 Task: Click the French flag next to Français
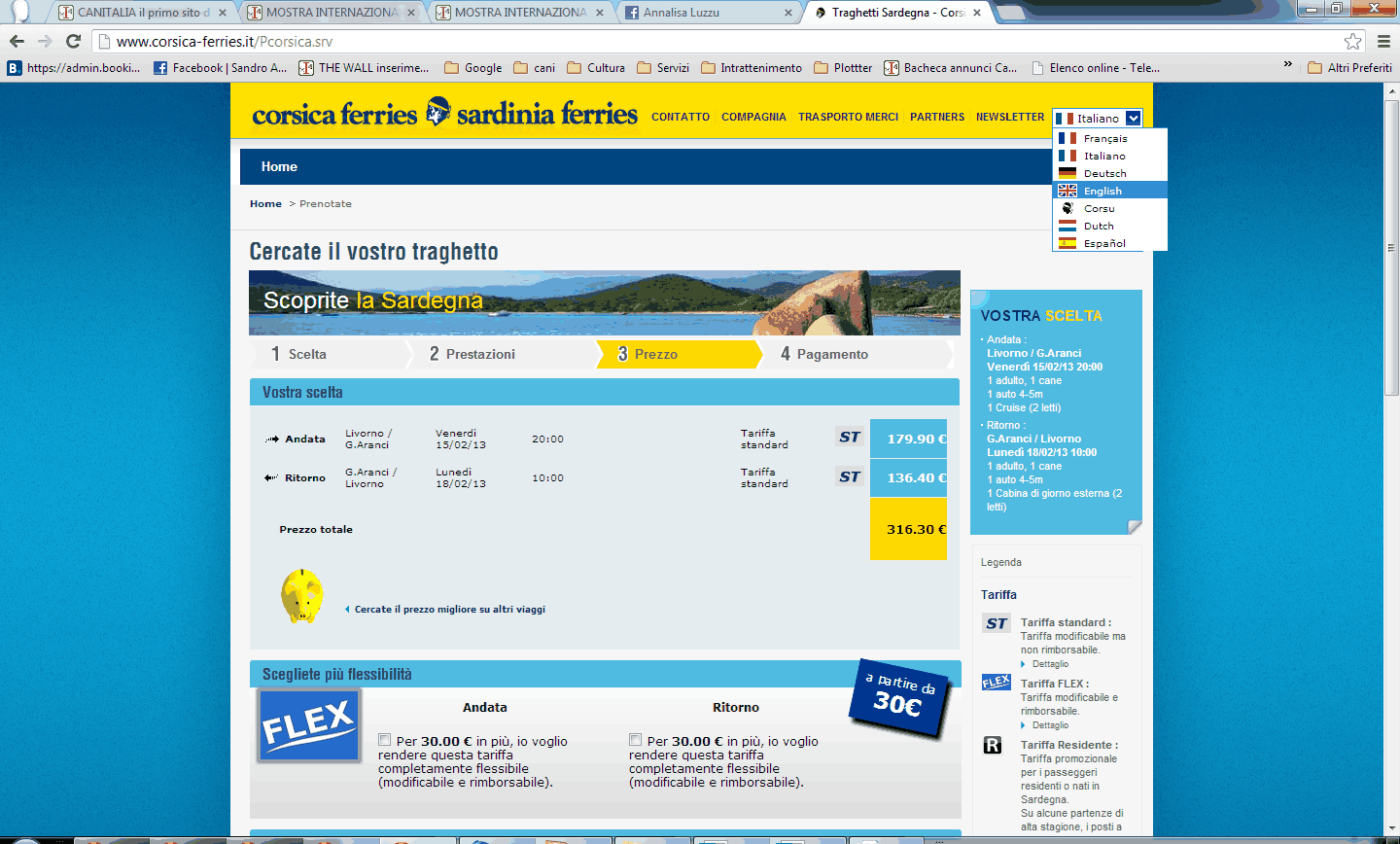pos(1067,138)
